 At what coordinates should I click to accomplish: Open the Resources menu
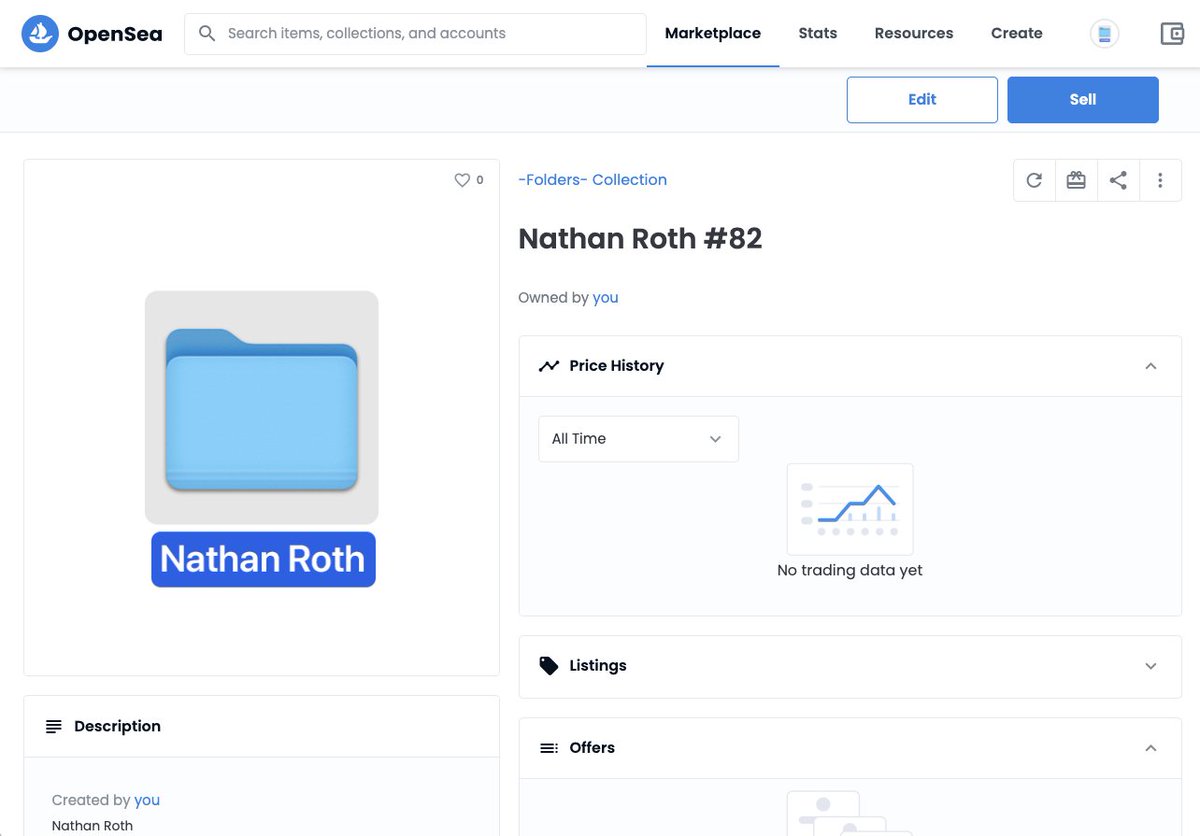[914, 34]
